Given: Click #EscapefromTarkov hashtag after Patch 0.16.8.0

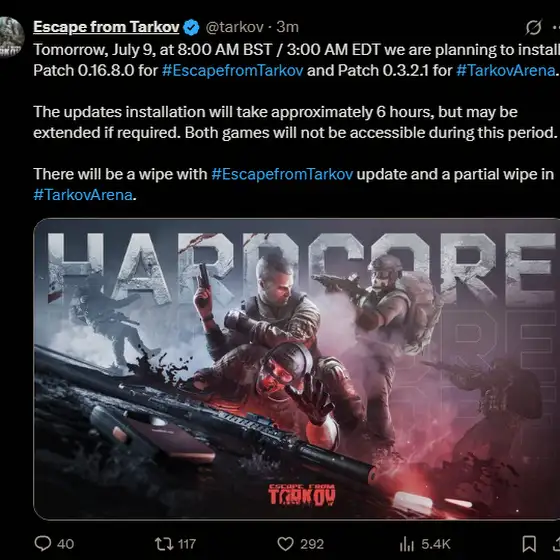Looking at the screenshot, I should tap(232, 70).
